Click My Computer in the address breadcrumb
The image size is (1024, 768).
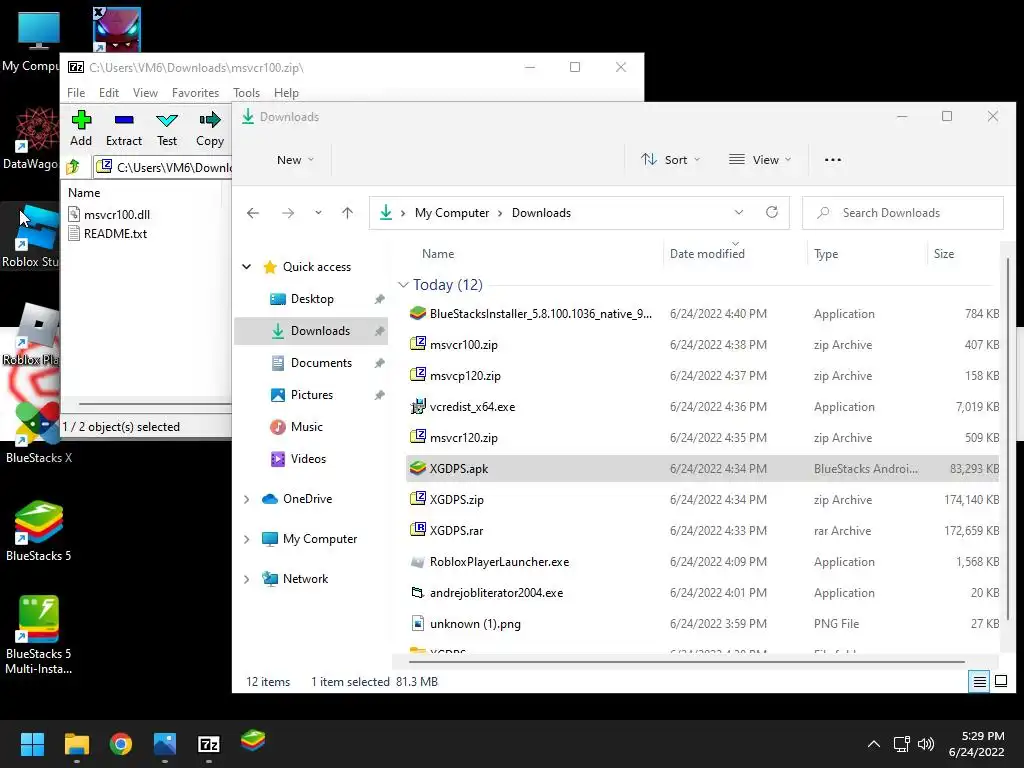[x=452, y=213]
